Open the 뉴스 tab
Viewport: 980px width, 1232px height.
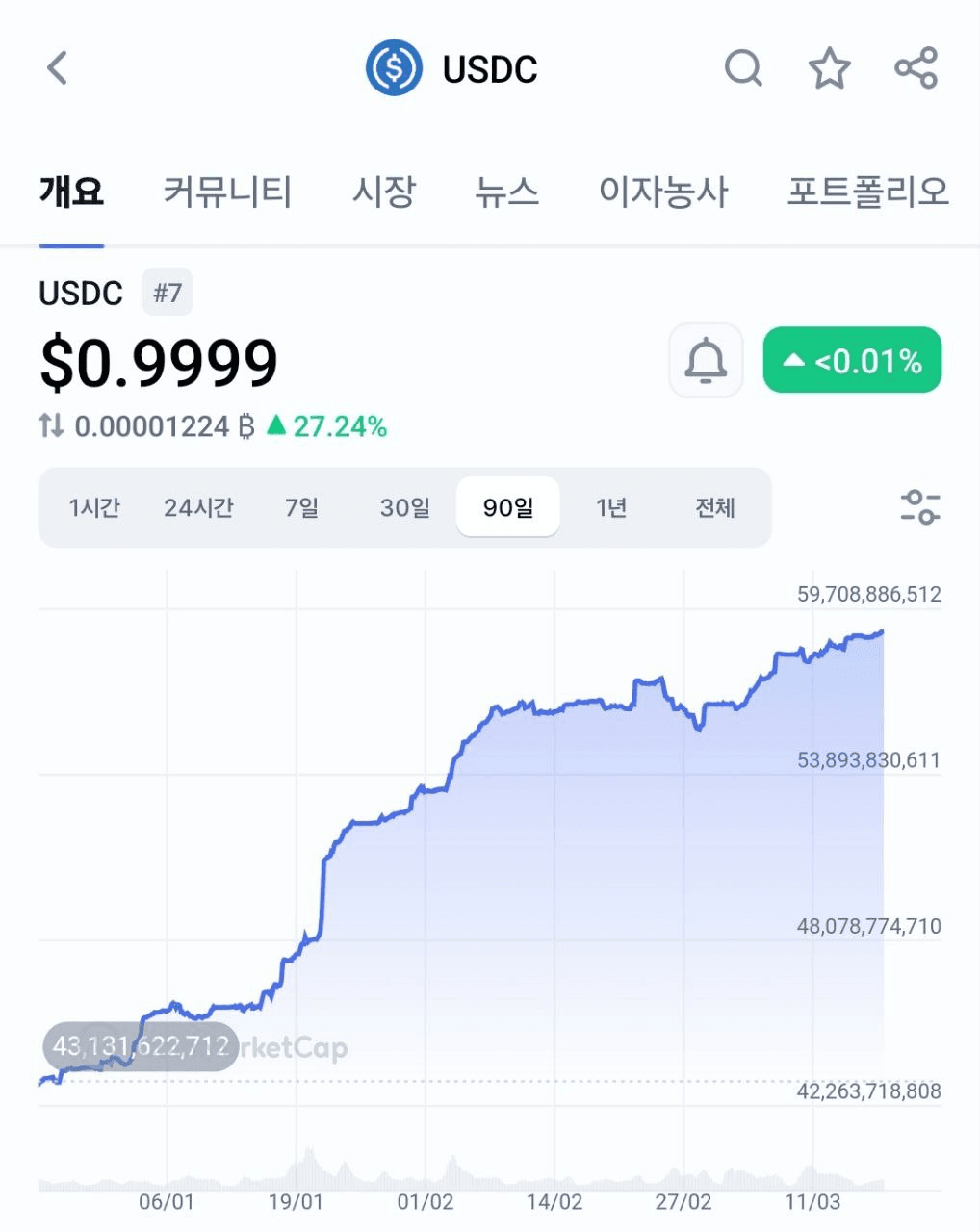(506, 191)
